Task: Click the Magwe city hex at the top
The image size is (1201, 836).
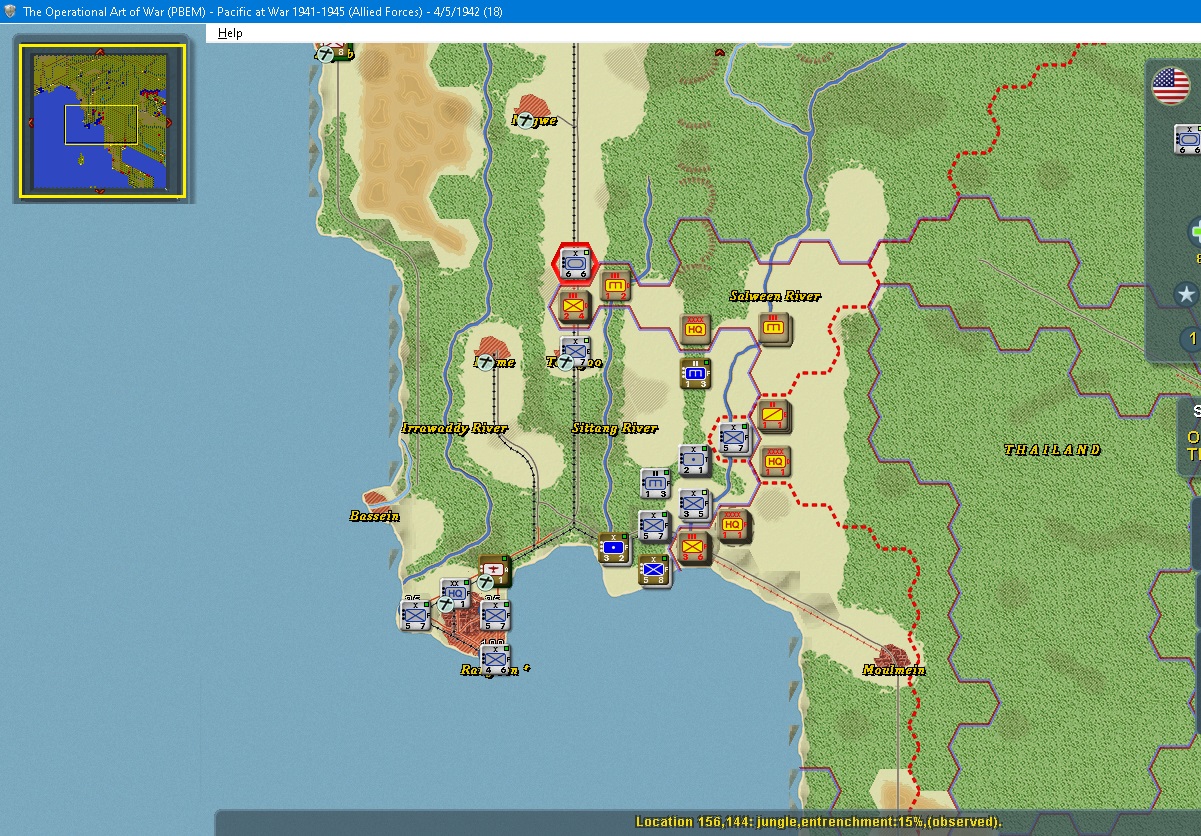Action: tap(532, 106)
